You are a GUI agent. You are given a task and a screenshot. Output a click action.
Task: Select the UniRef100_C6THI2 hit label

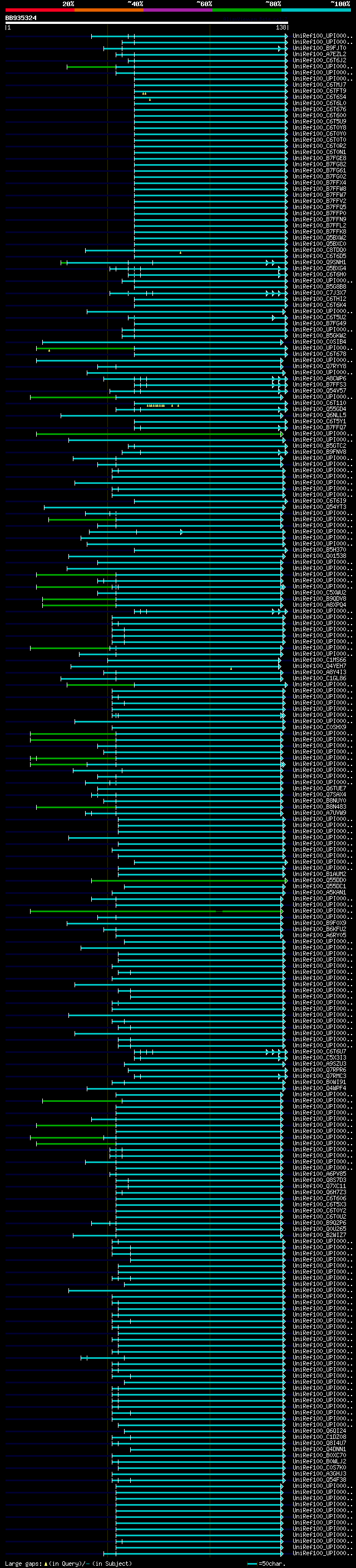click(x=319, y=299)
